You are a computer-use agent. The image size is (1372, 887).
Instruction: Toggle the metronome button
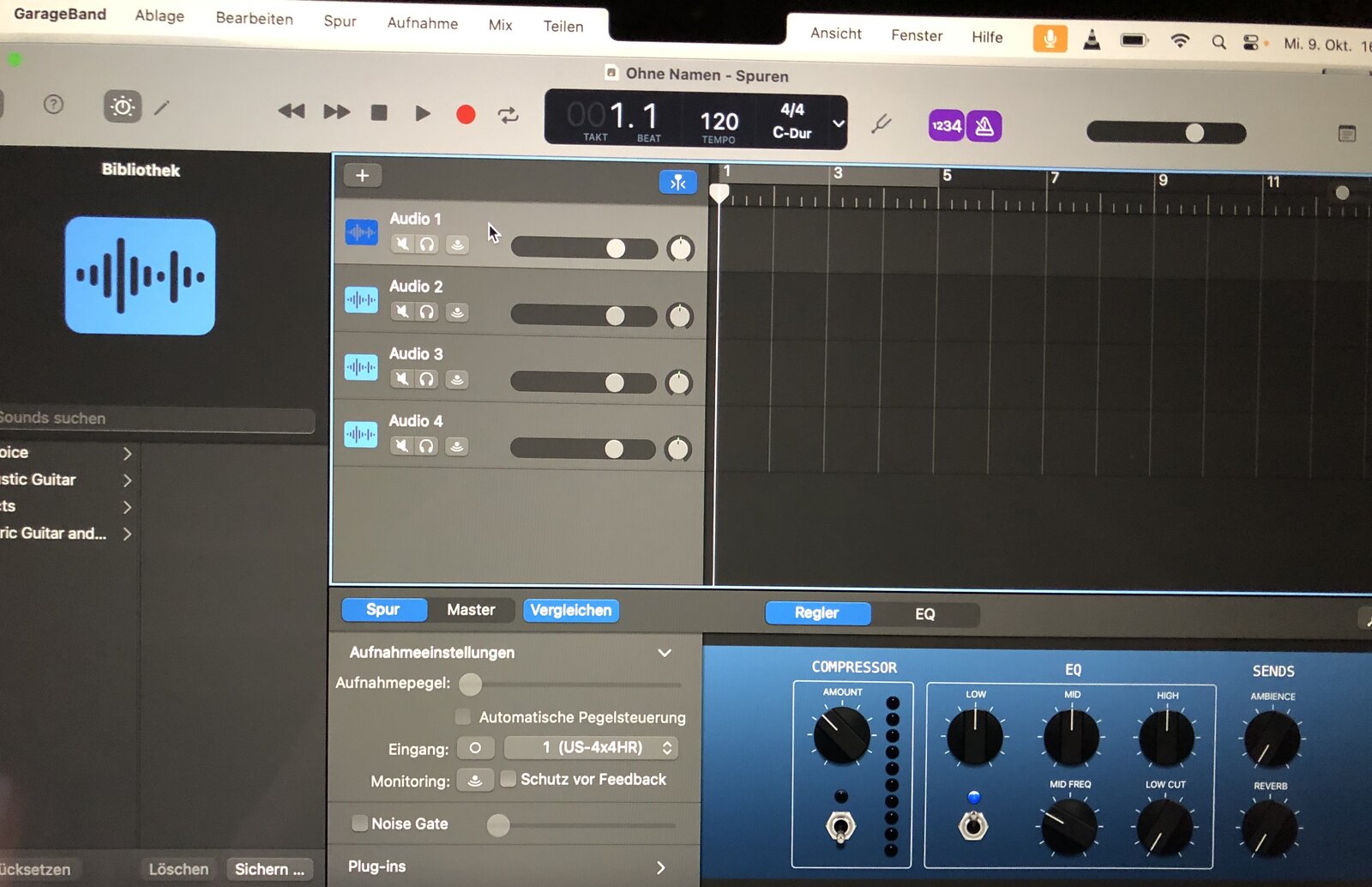(984, 127)
